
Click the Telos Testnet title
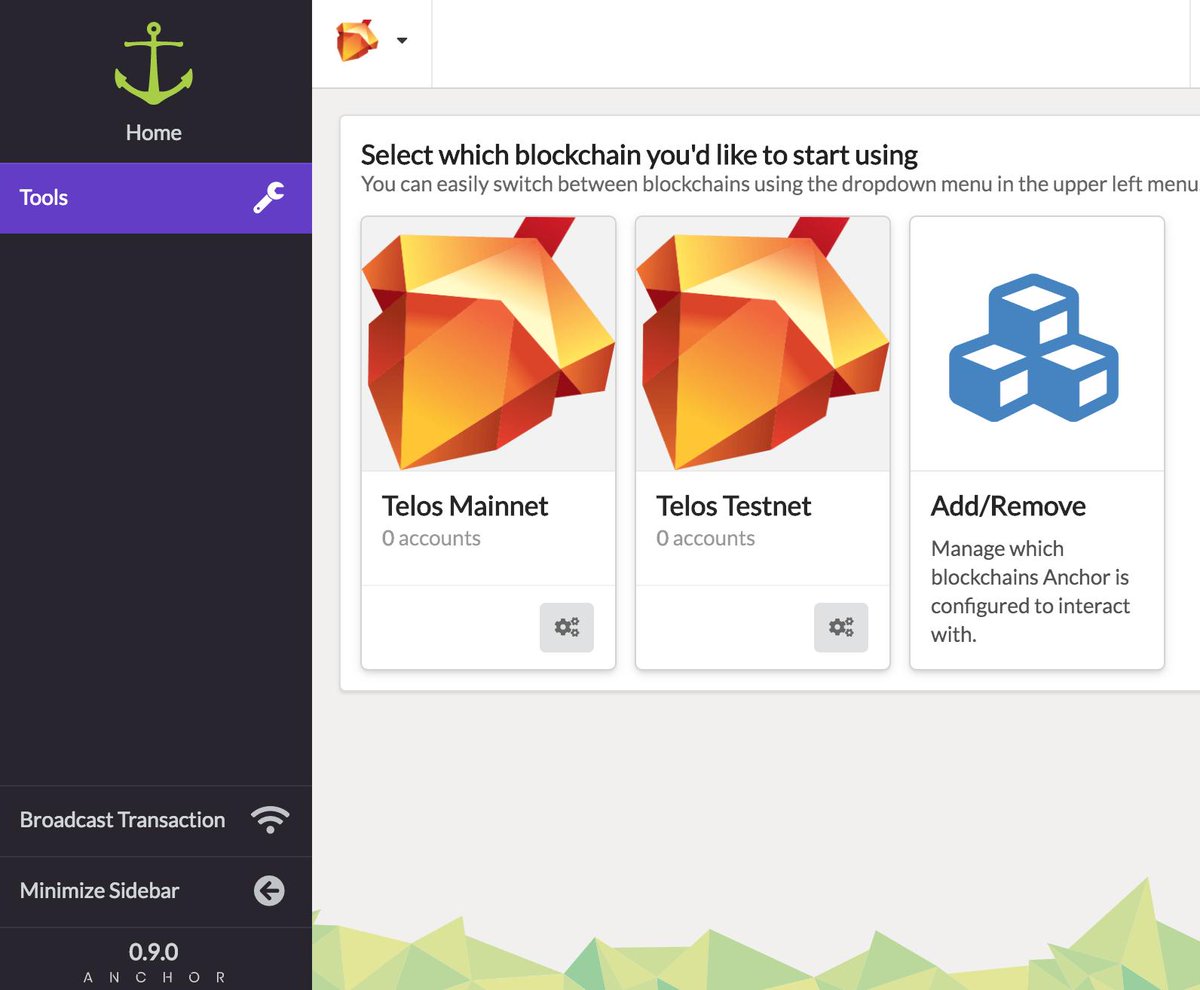(x=734, y=506)
